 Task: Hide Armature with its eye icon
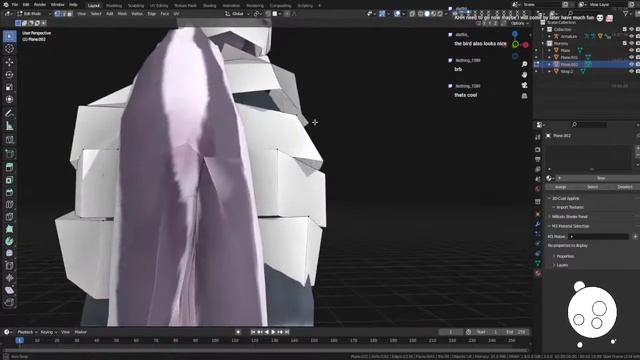tap(631, 36)
